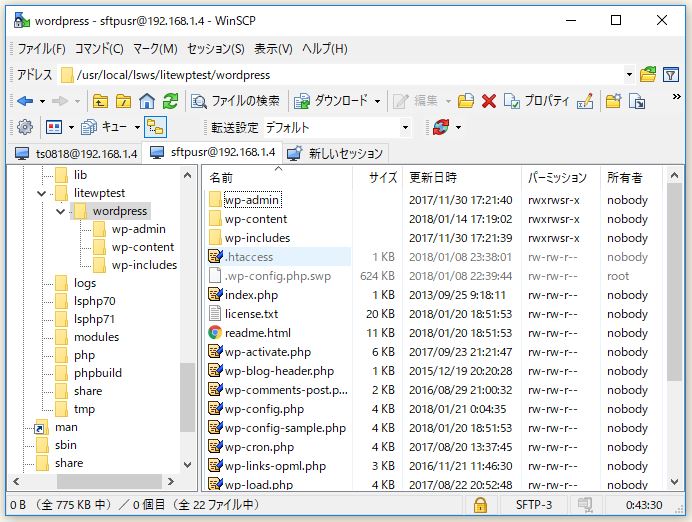
Task: Select wp-content in the tree
Action: (143, 247)
